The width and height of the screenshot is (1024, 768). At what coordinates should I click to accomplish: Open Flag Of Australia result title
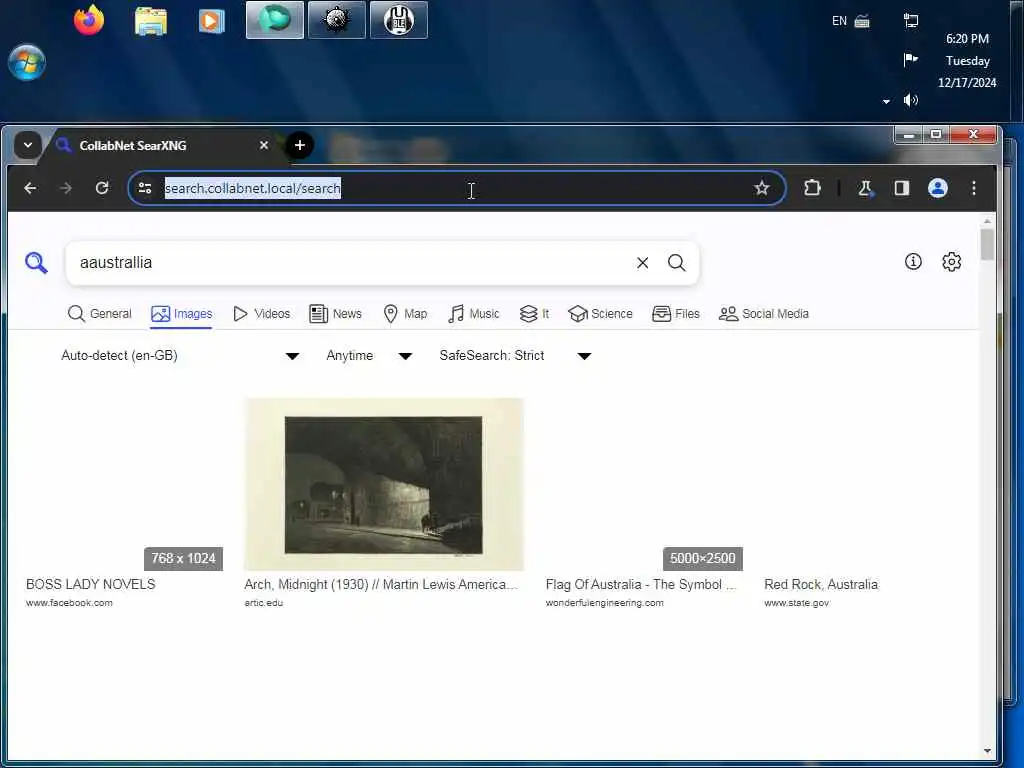click(x=641, y=584)
